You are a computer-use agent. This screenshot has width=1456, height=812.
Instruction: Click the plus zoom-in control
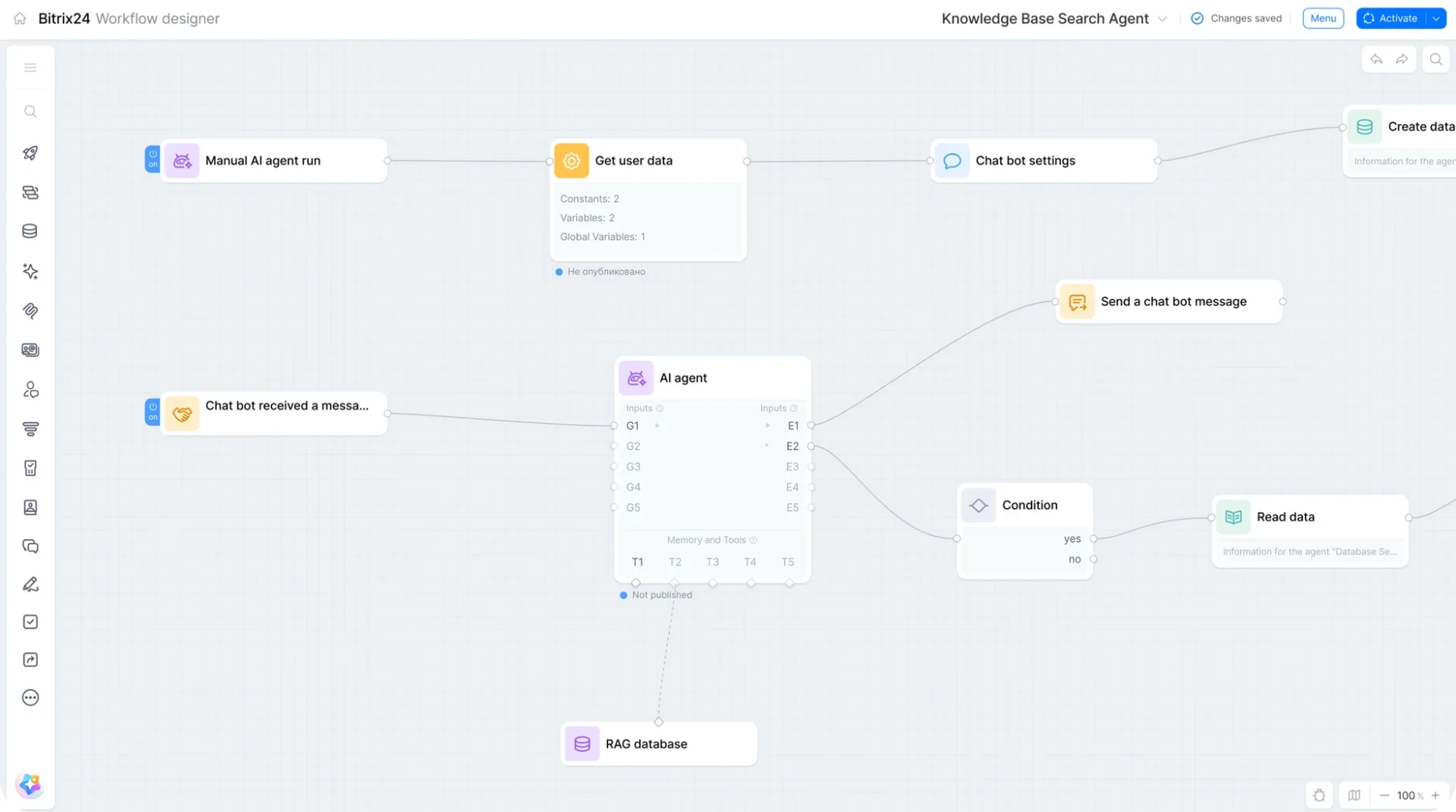1435,795
